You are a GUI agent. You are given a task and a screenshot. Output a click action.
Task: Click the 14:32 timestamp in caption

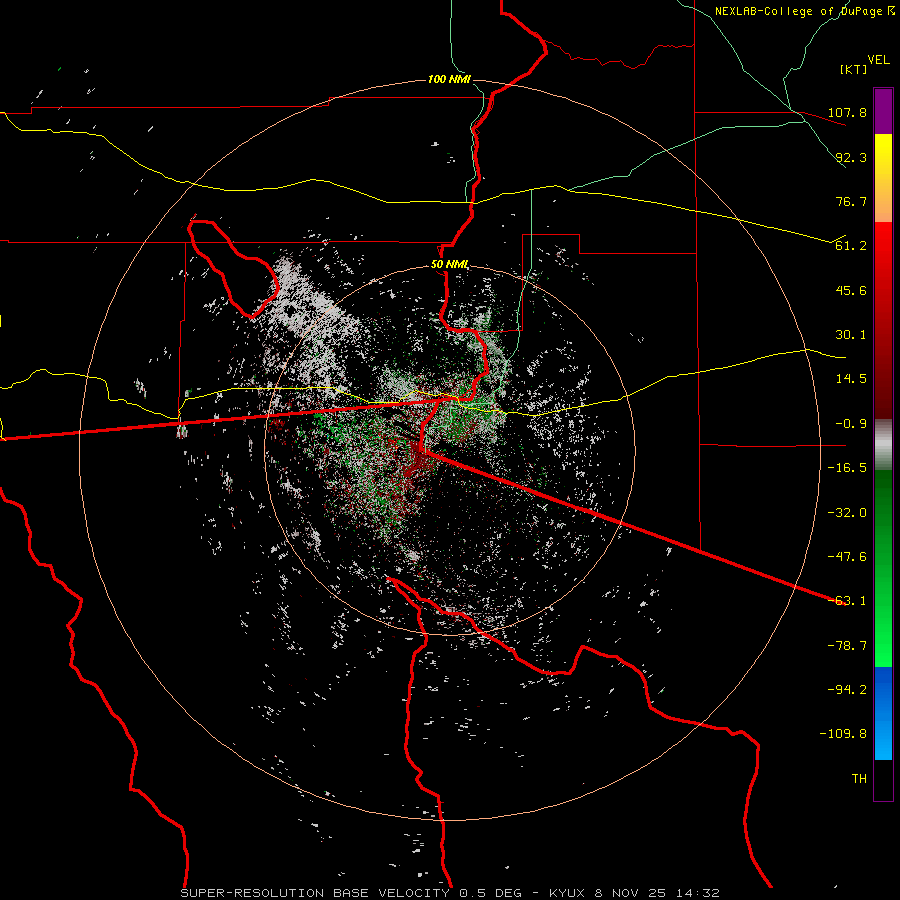pos(697,893)
